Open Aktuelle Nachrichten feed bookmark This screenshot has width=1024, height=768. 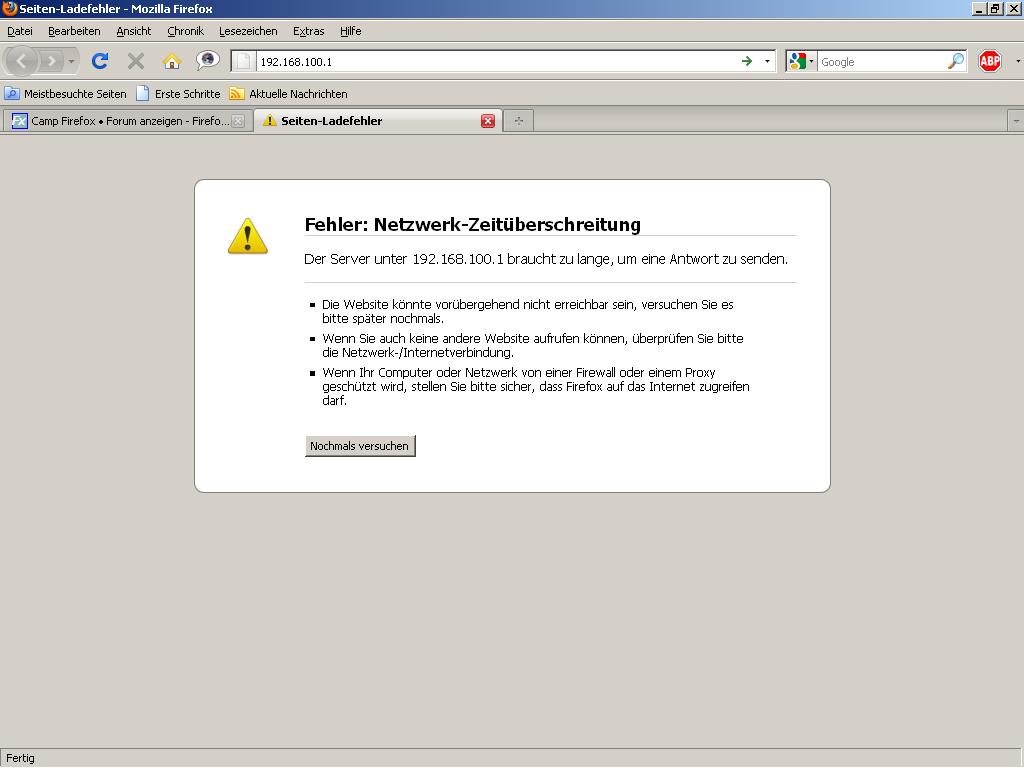(289, 93)
